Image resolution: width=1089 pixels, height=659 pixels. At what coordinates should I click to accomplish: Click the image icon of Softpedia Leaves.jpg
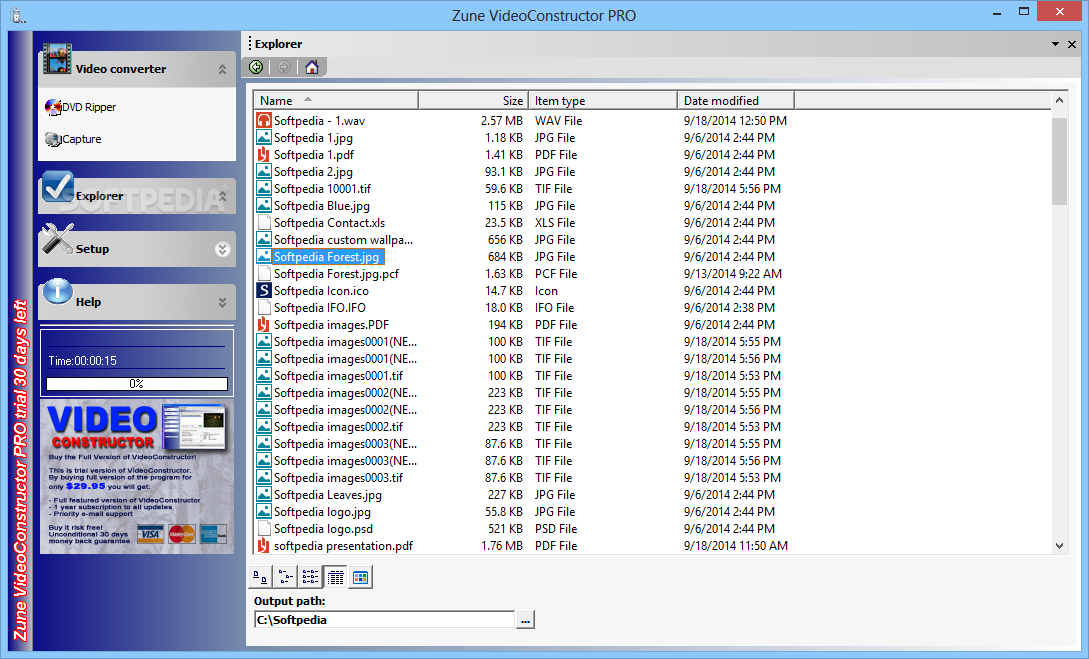264,494
